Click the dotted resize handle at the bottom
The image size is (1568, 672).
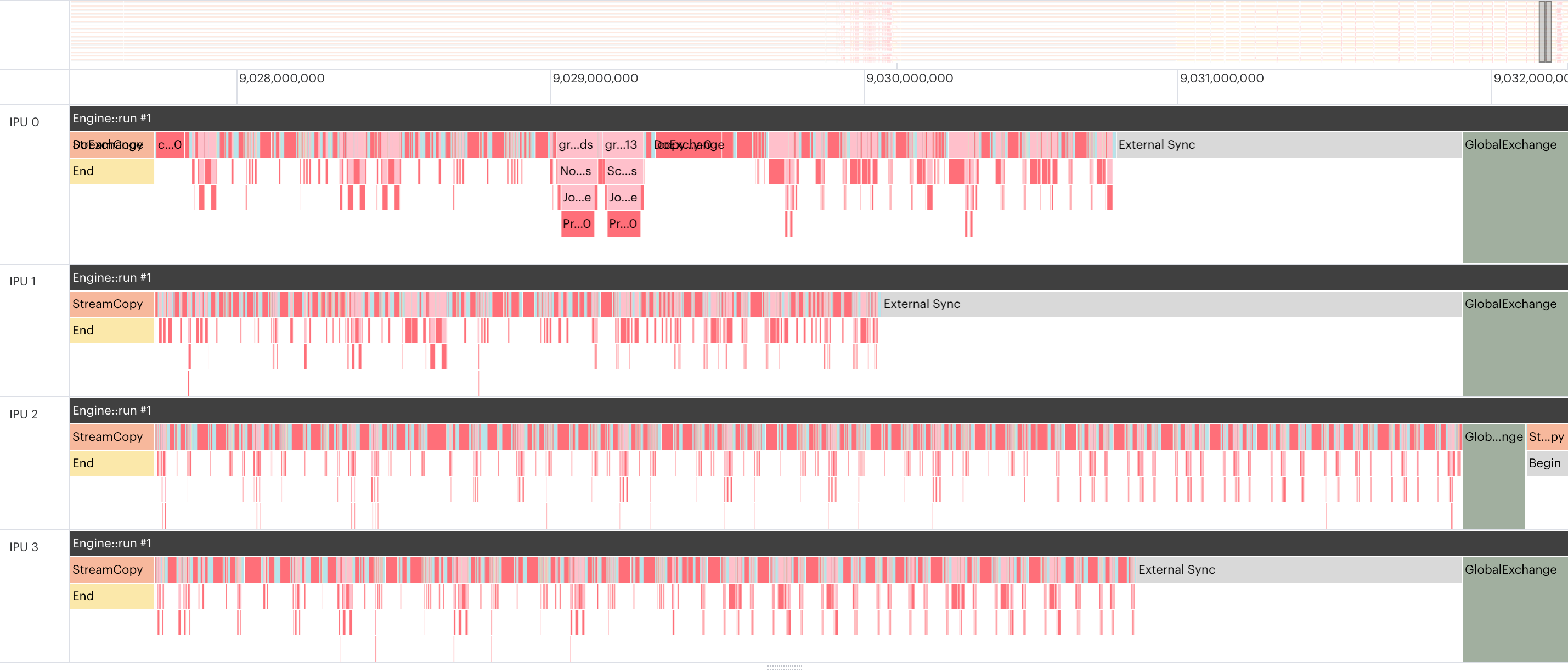pos(784,667)
